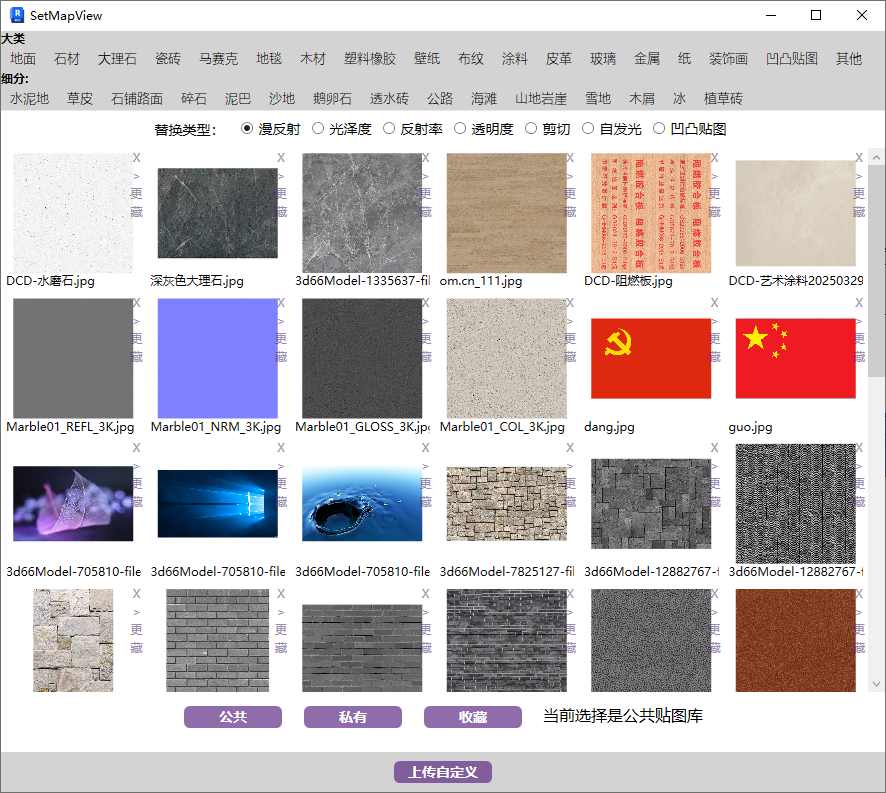This screenshot has width=886, height=793.
Task: Click the > arrow icon beside dang.jpg
Action: (715, 321)
